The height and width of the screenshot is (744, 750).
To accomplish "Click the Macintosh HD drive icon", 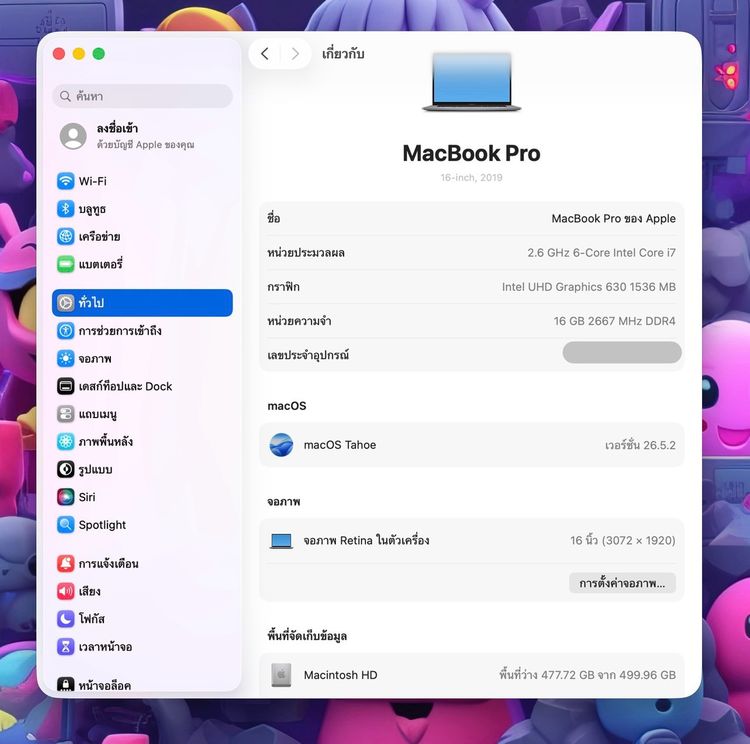I will tap(281, 675).
